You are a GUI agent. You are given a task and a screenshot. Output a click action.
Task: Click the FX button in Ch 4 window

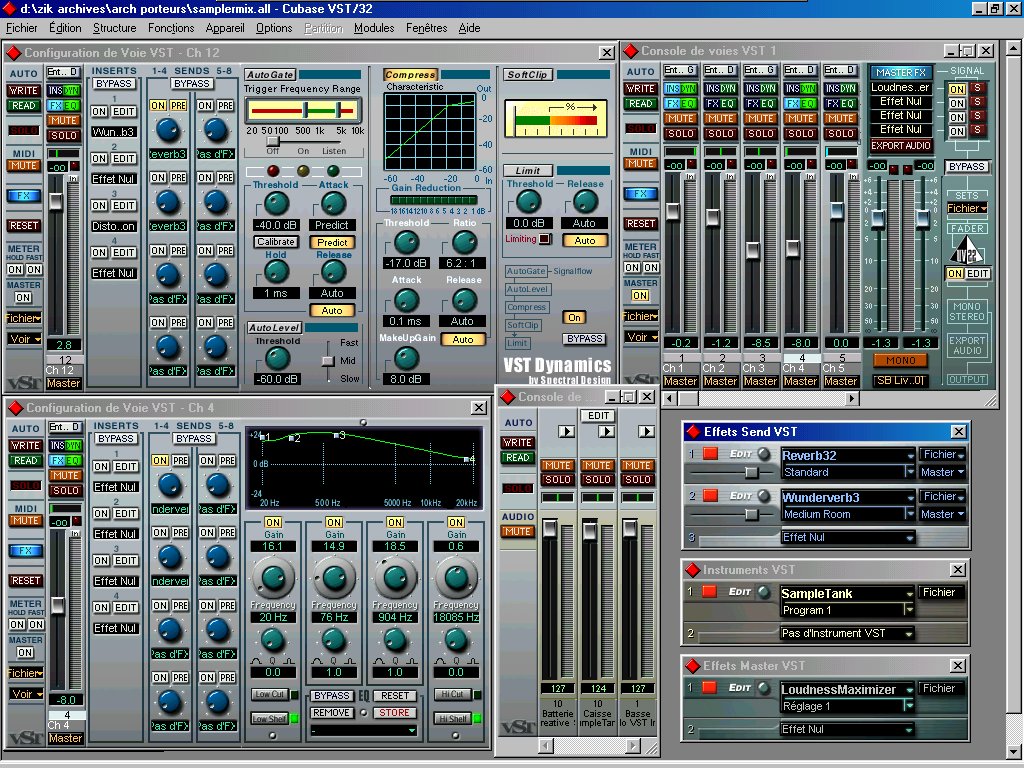[25, 551]
